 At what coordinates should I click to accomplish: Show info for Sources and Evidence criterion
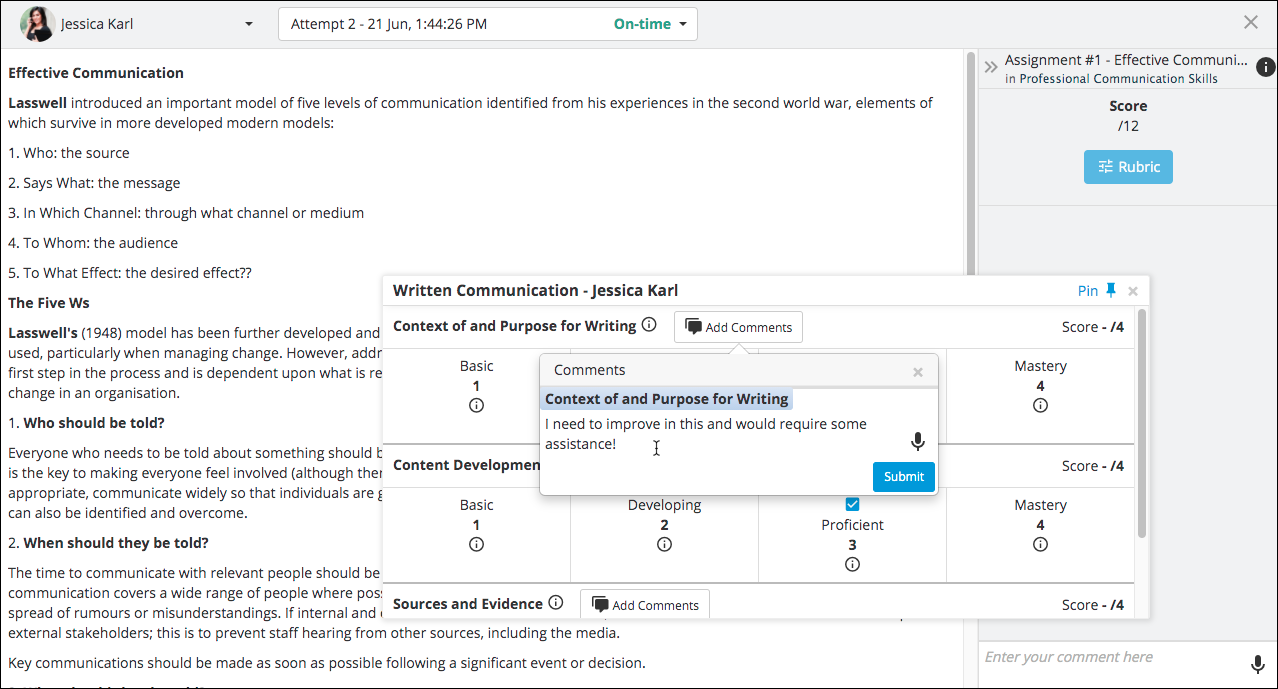(x=556, y=603)
